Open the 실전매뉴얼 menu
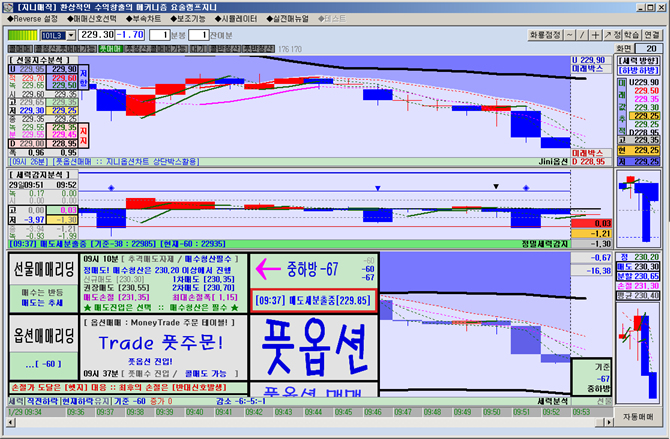The height and width of the screenshot is (439, 670). pos(288,19)
